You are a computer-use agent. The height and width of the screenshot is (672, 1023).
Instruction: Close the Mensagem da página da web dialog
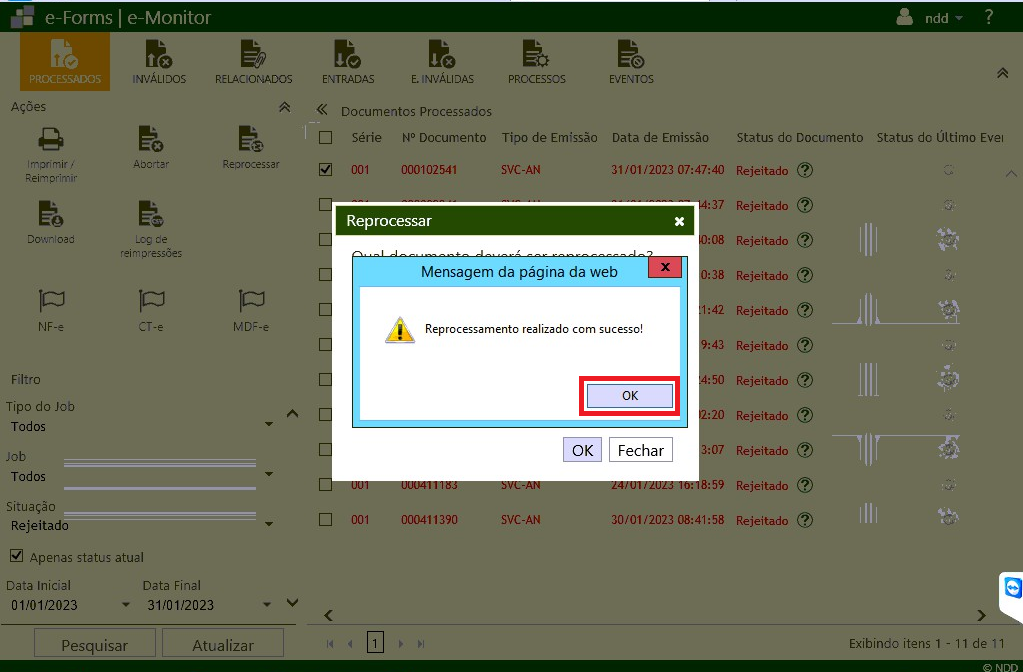click(665, 267)
